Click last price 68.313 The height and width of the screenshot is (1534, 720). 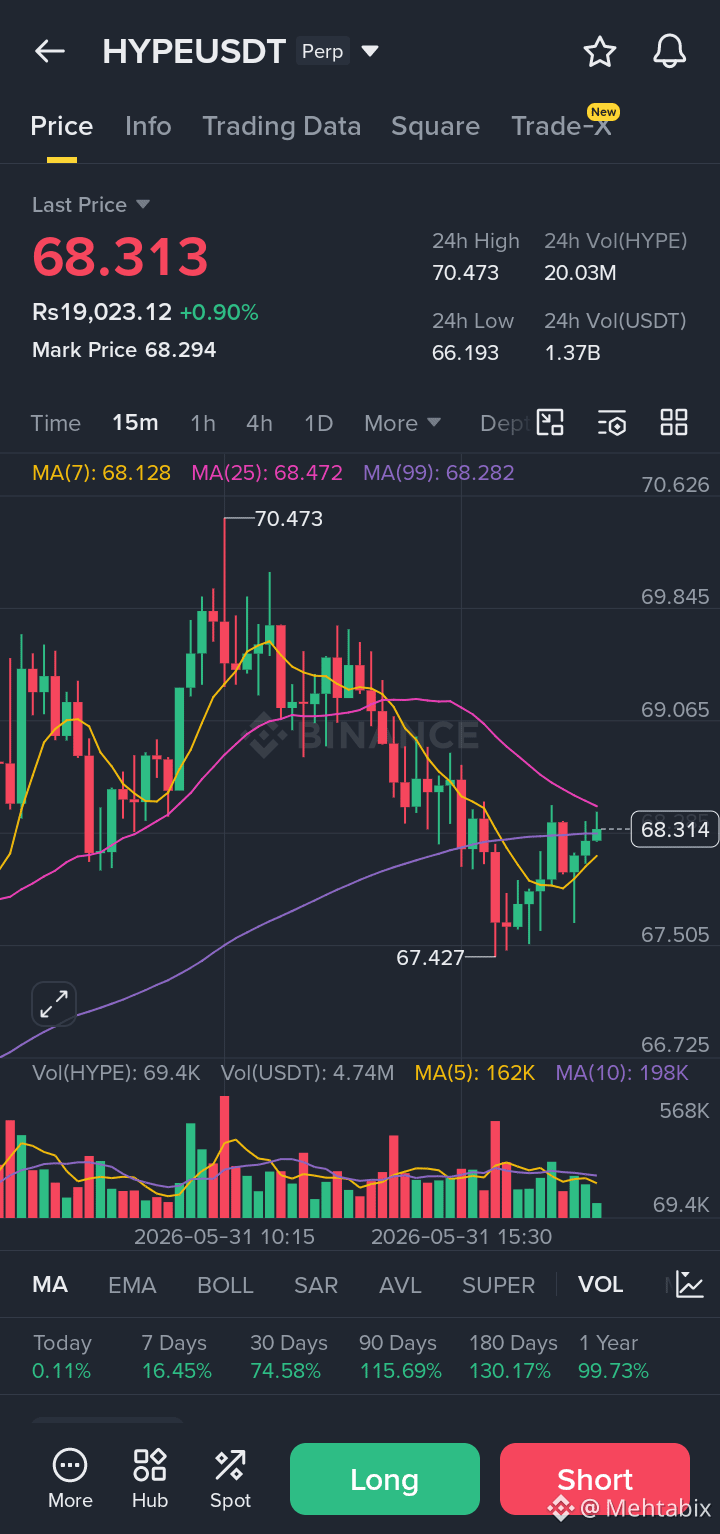coord(121,257)
